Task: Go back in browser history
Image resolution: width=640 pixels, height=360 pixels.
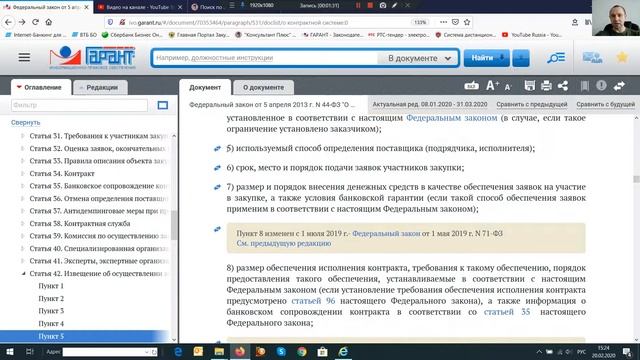Action: [x=8, y=22]
